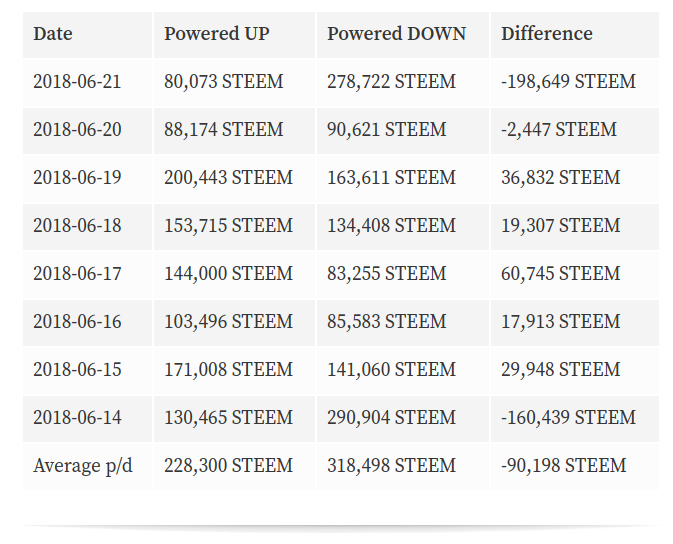Click the Powered UP column header
This screenshot has width=673, height=544.
(217, 34)
